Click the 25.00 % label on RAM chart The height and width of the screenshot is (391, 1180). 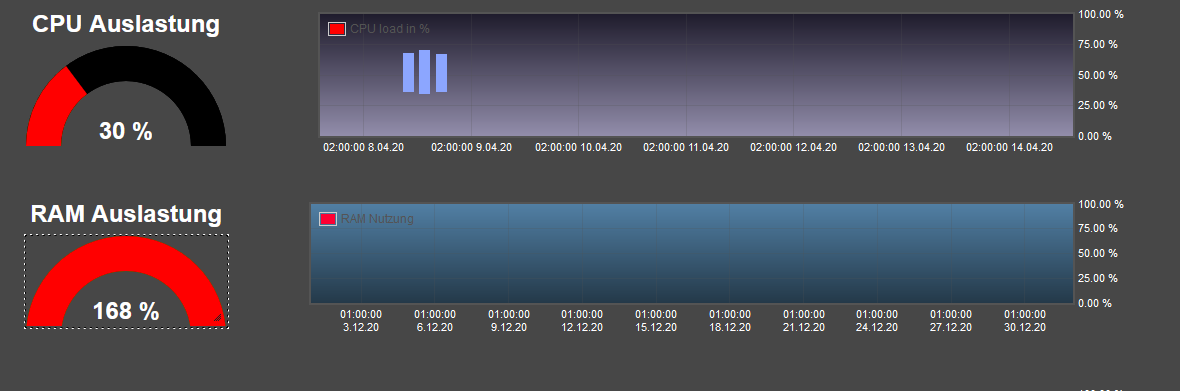point(1098,278)
